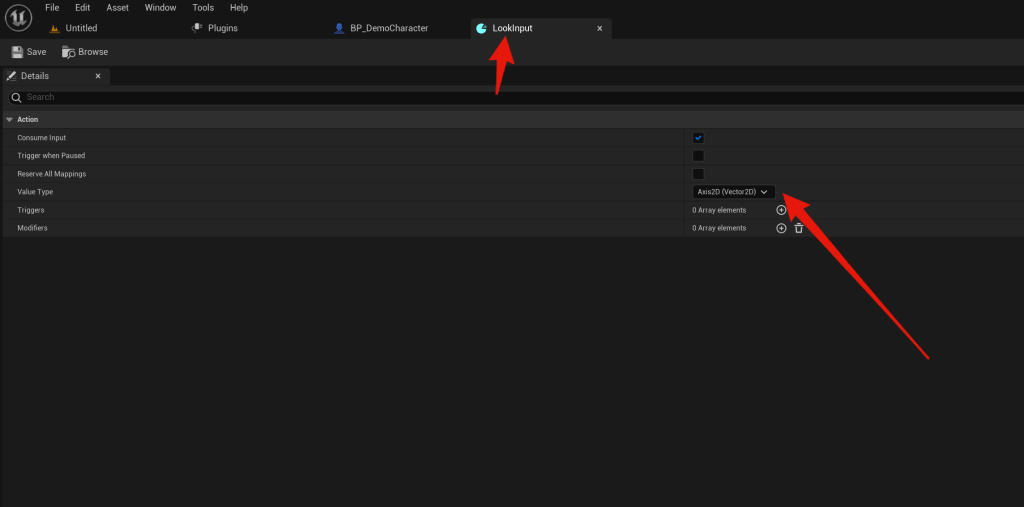
Task: Open the Tools menu
Action: tap(203, 8)
